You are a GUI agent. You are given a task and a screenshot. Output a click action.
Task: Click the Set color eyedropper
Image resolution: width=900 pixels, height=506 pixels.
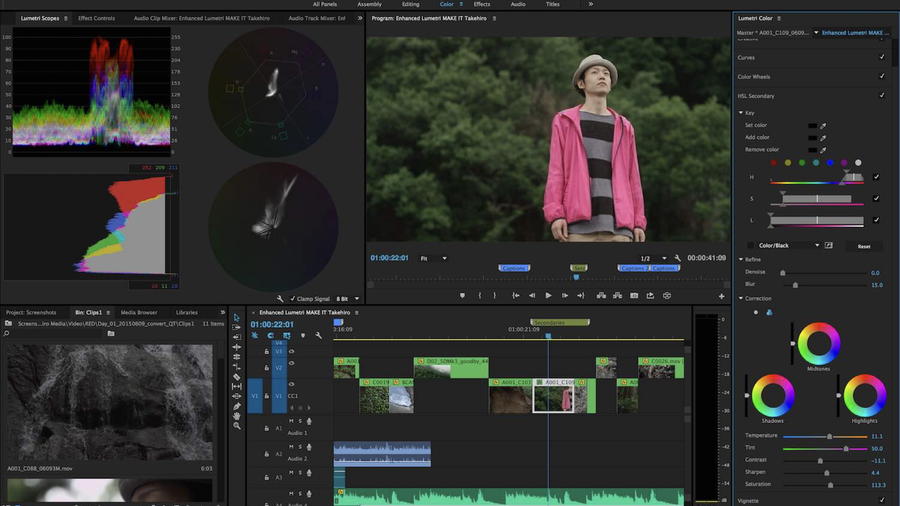(824, 126)
